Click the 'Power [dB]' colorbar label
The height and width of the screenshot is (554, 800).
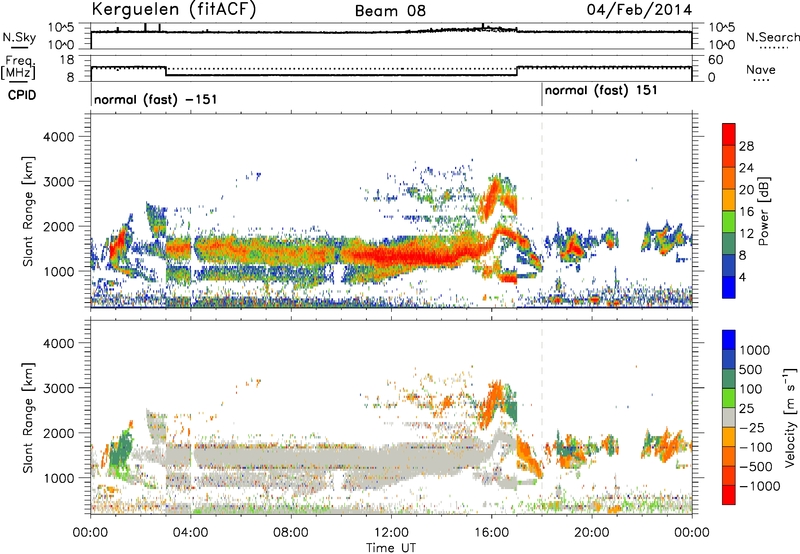pos(764,211)
